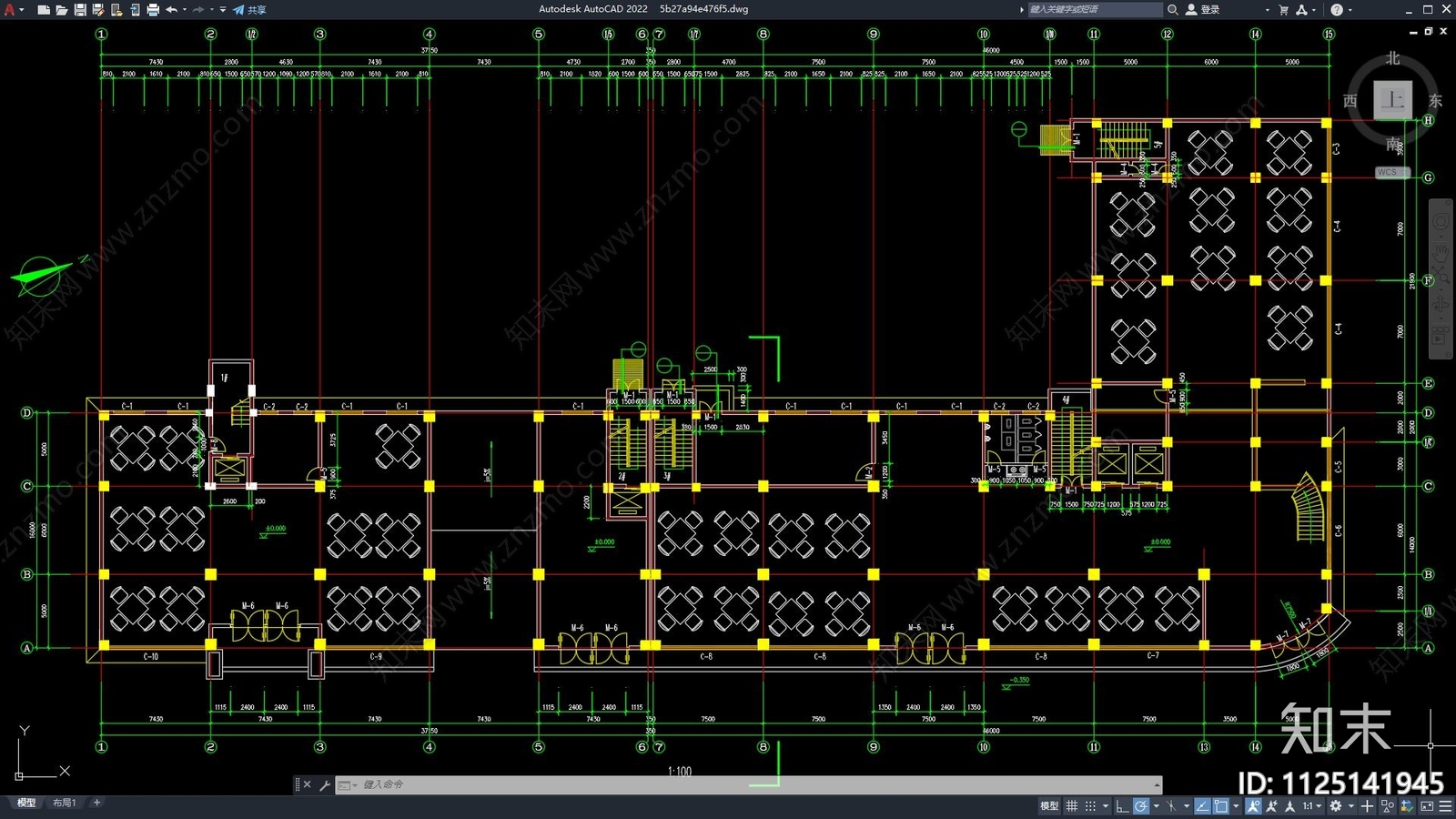This screenshot has height=819, width=1456.
Task: Toggle the drawing grid display
Action: tap(1072, 806)
